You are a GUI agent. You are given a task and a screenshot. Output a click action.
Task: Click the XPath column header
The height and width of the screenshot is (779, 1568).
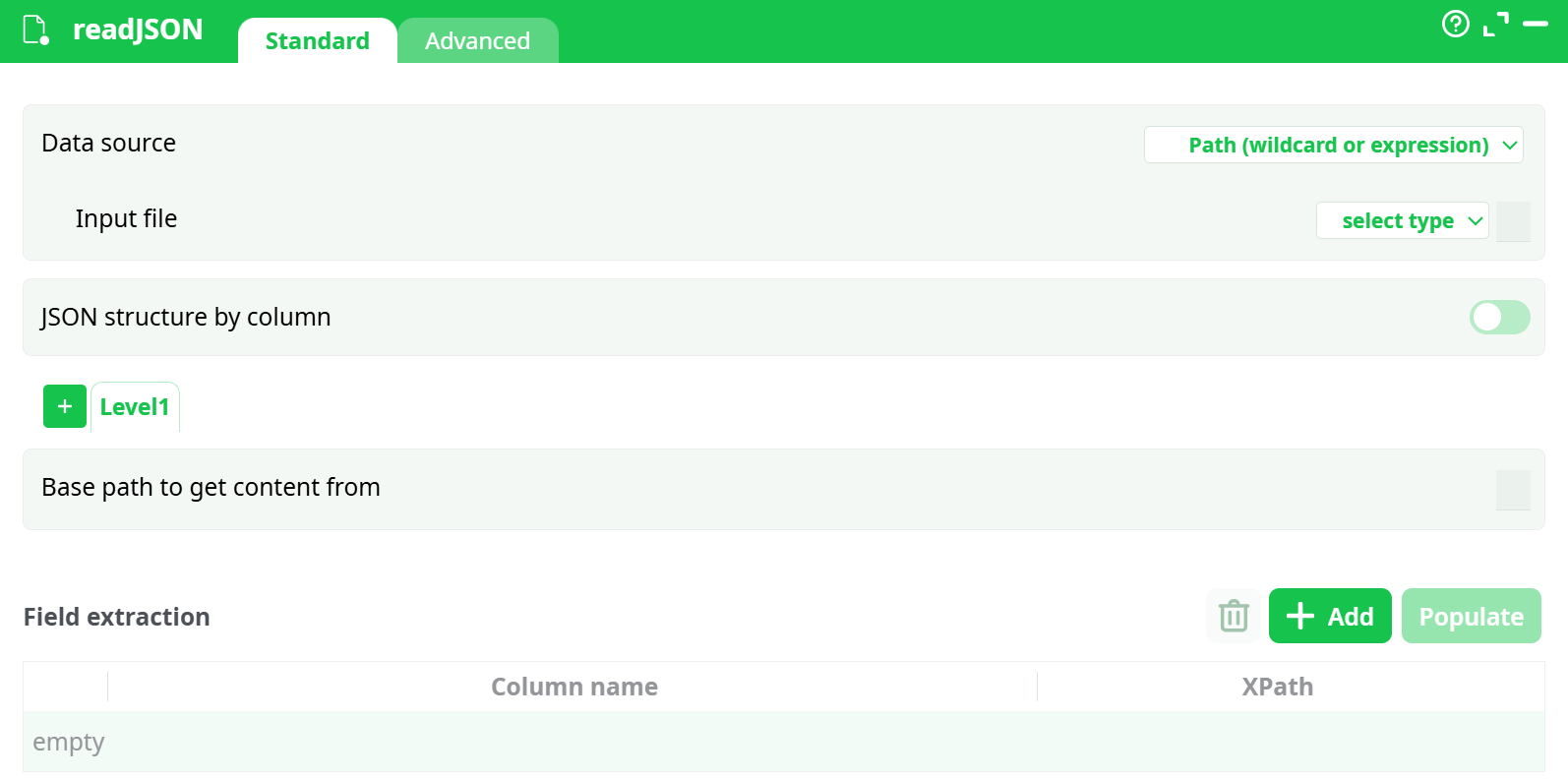(1277, 687)
